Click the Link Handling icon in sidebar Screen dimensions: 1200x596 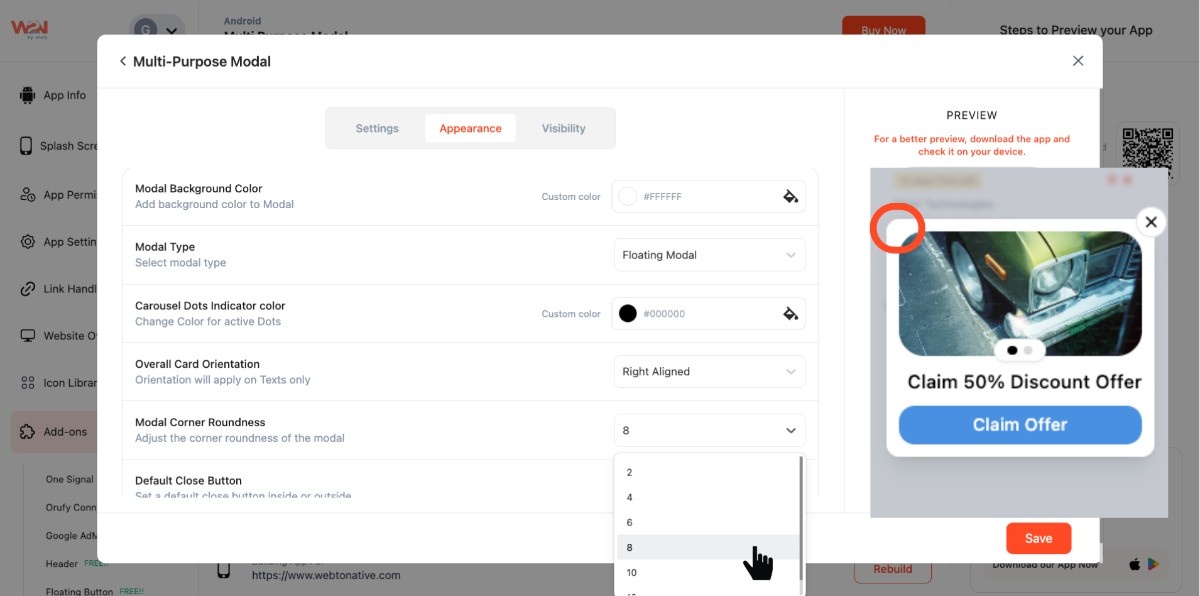pos(27,289)
